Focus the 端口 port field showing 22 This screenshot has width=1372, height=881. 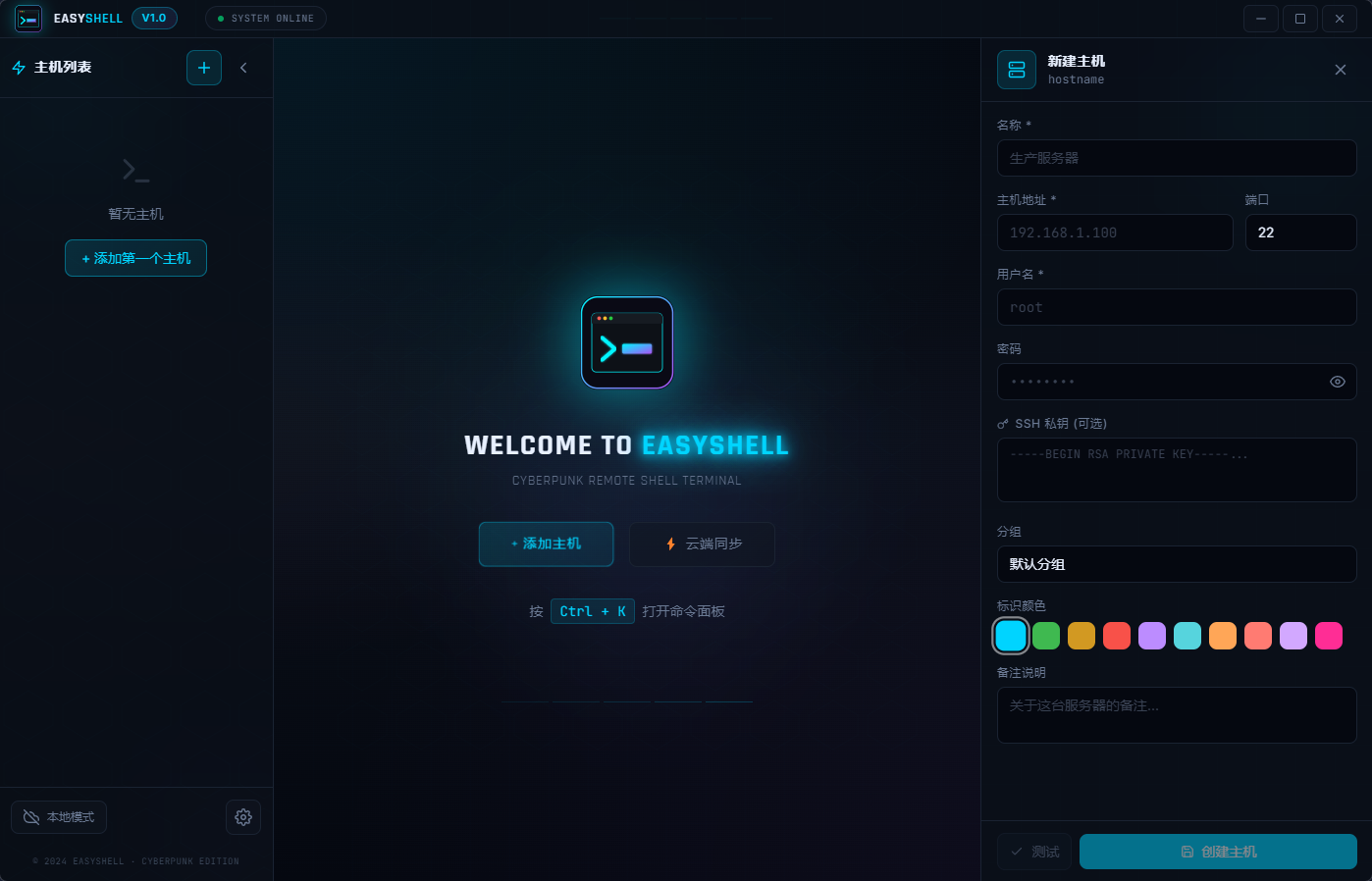[1300, 233]
